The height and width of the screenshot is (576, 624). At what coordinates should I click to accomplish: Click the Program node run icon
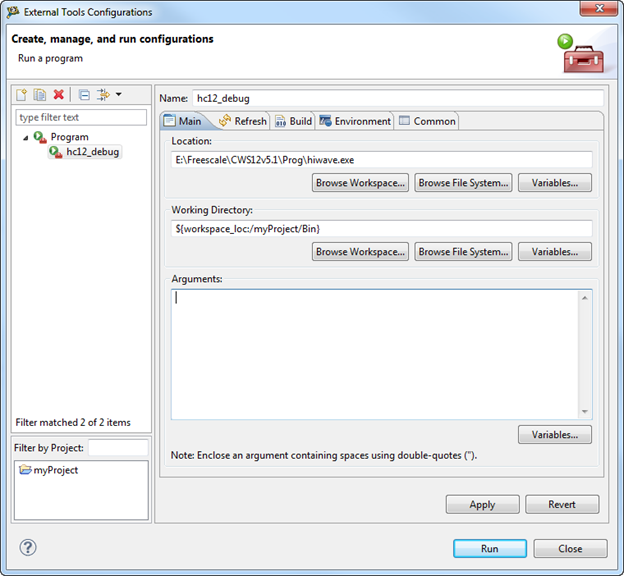coord(40,137)
